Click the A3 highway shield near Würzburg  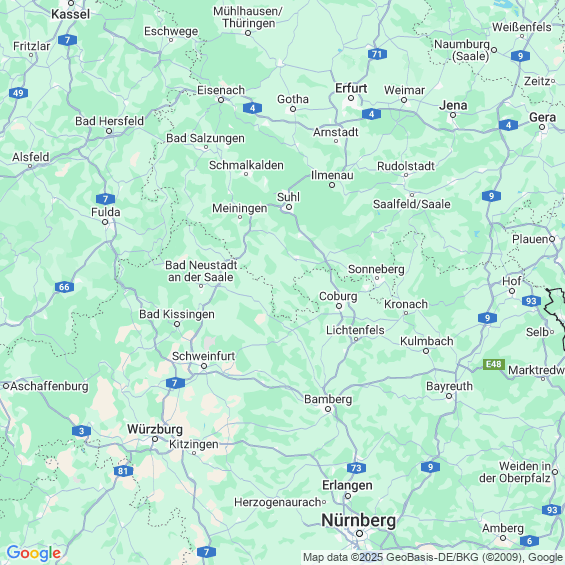coord(81,431)
